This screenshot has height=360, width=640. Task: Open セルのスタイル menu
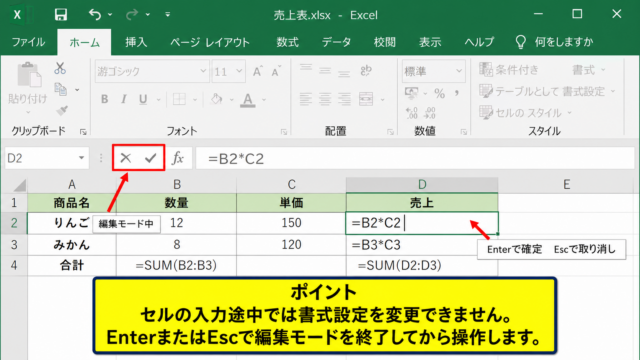pyautogui.click(x=526, y=112)
